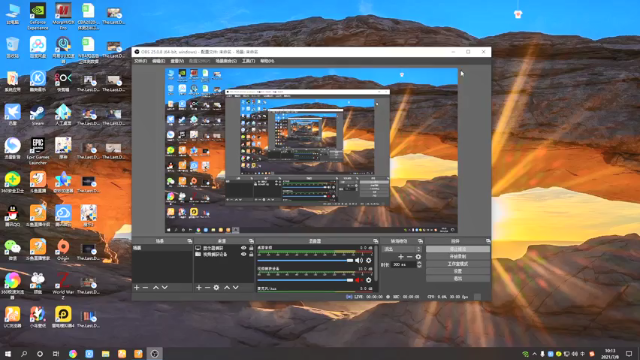This screenshot has width=640, height=360.
Task: Adjust the desktop audio volume slider
Action: [305, 260]
